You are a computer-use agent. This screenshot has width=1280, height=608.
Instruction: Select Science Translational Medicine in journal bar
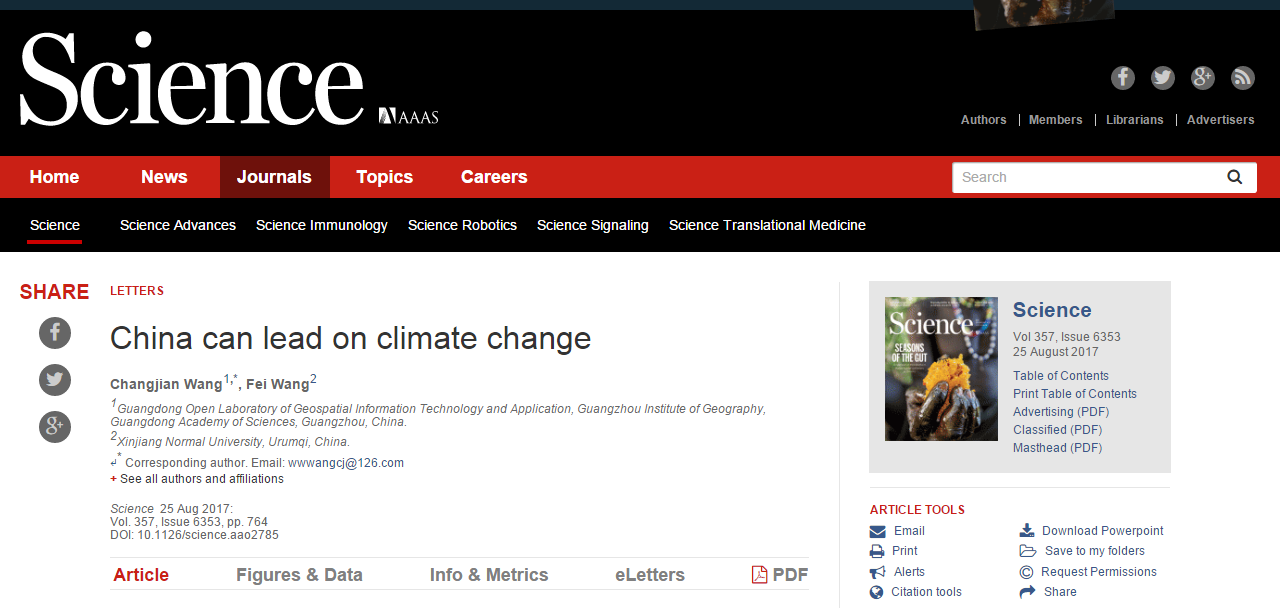click(767, 225)
